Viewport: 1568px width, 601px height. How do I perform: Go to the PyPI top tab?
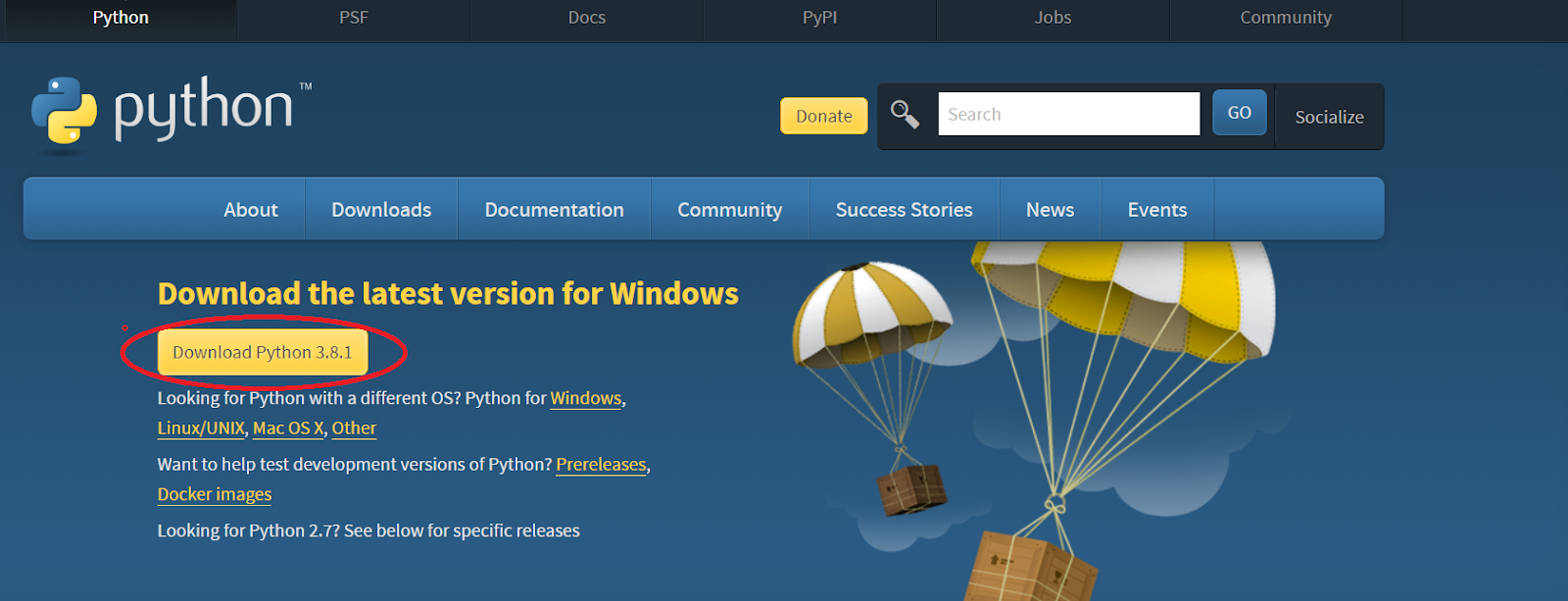(x=820, y=18)
